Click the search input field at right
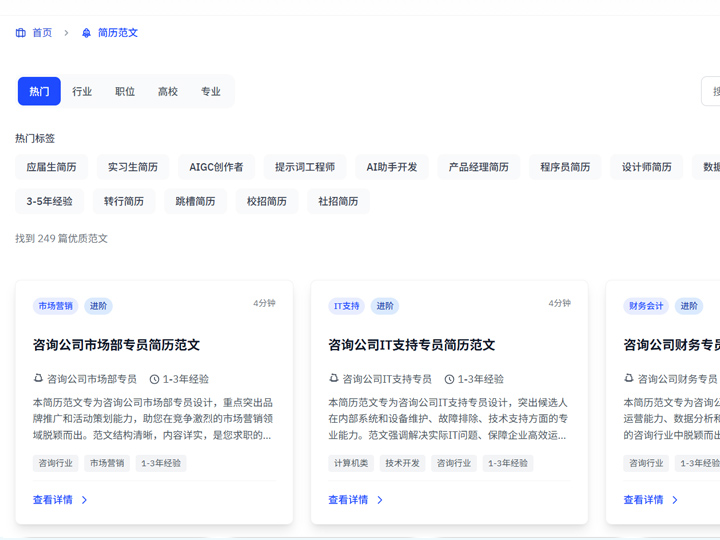 (711, 91)
